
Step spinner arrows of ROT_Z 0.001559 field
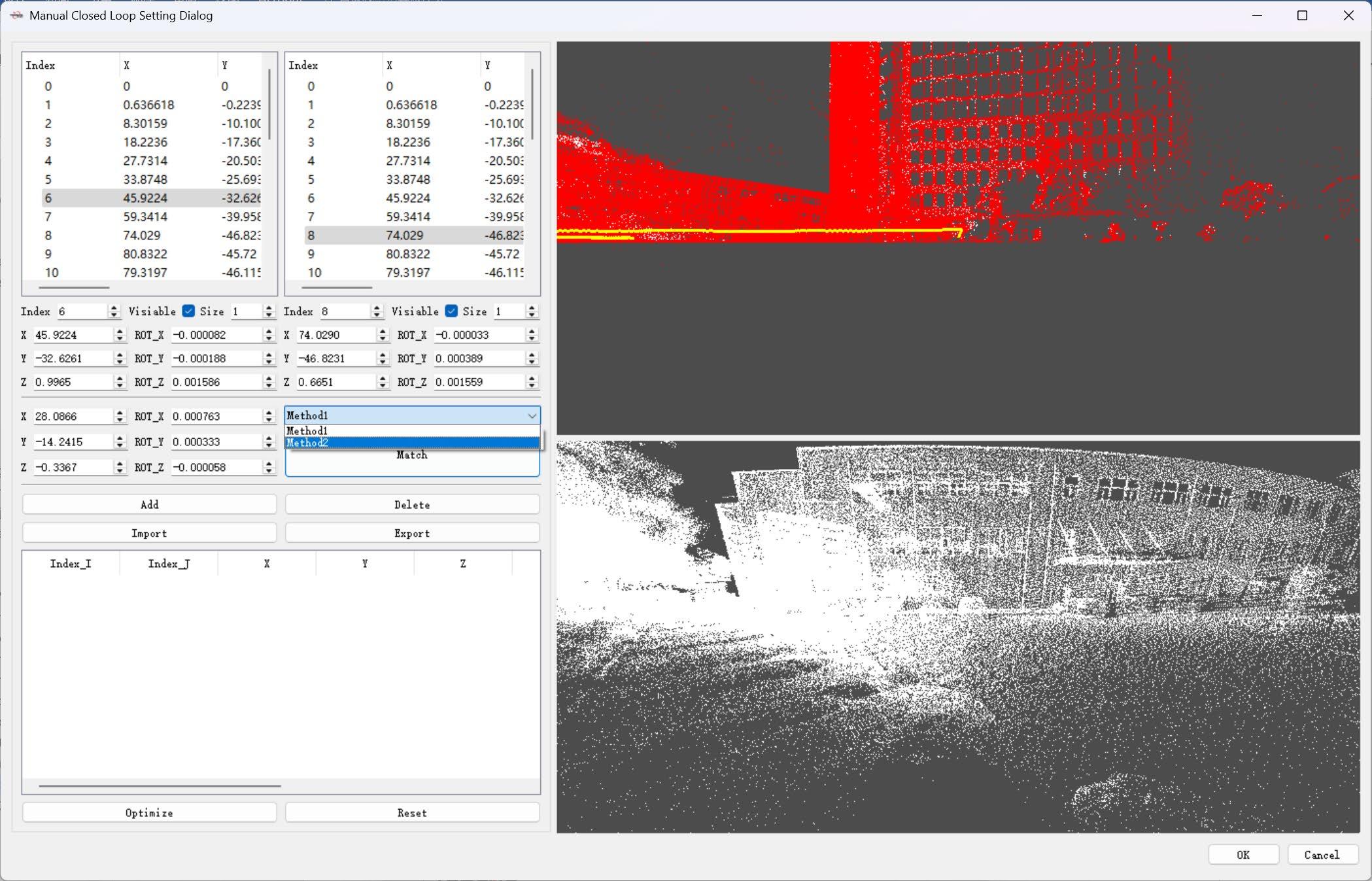(532, 382)
